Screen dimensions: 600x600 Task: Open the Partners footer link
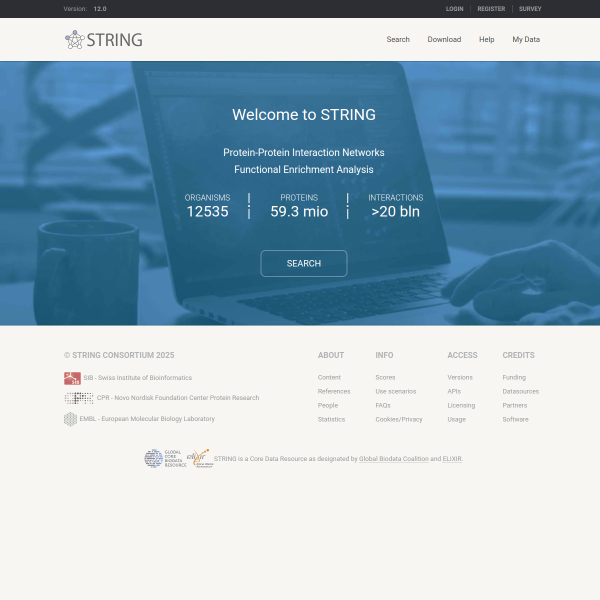tap(515, 405)
